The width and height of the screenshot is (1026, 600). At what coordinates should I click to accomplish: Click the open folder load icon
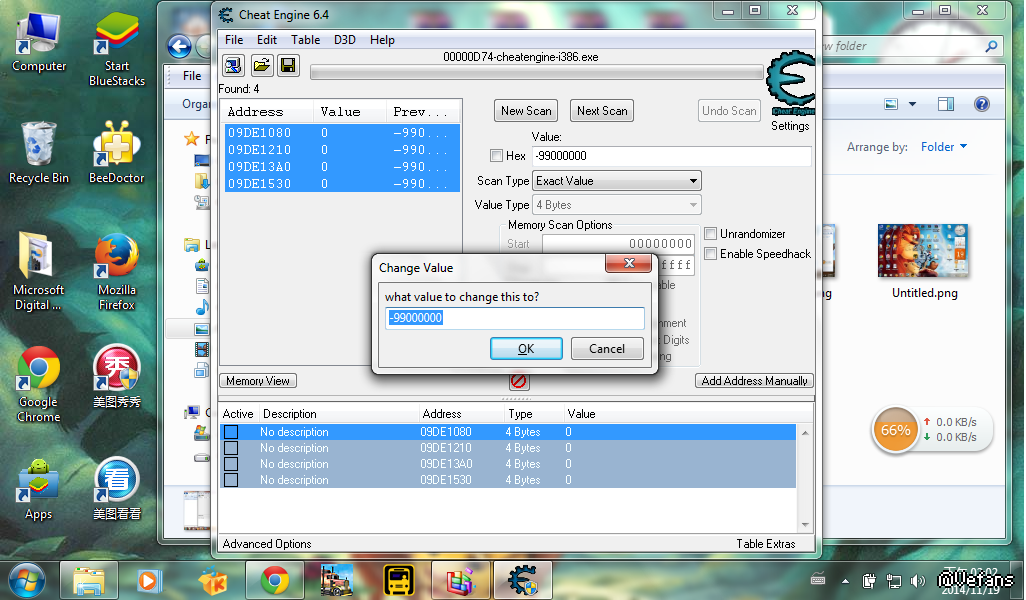(x=261, y=66)
